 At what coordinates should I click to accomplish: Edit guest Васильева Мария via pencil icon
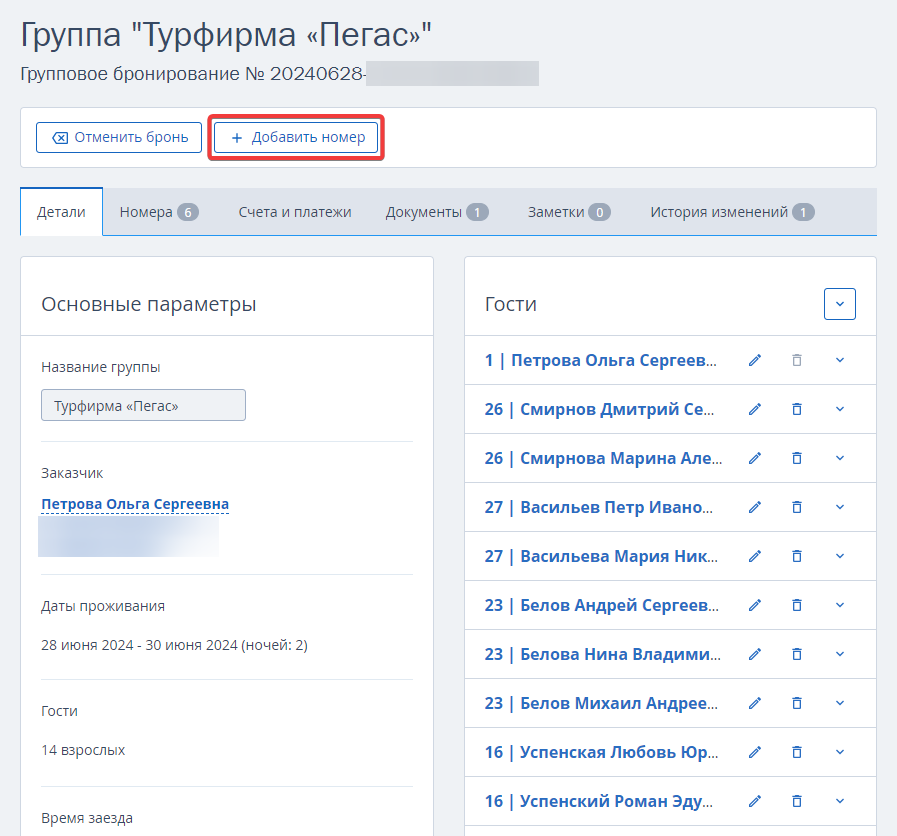pyautogui.click(x=755, y=556)
